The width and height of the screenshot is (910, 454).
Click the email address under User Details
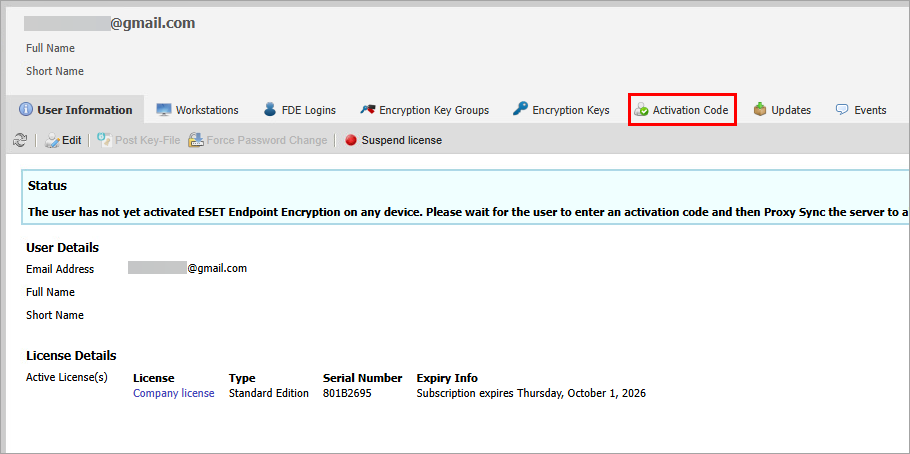(x=187, y=268)
